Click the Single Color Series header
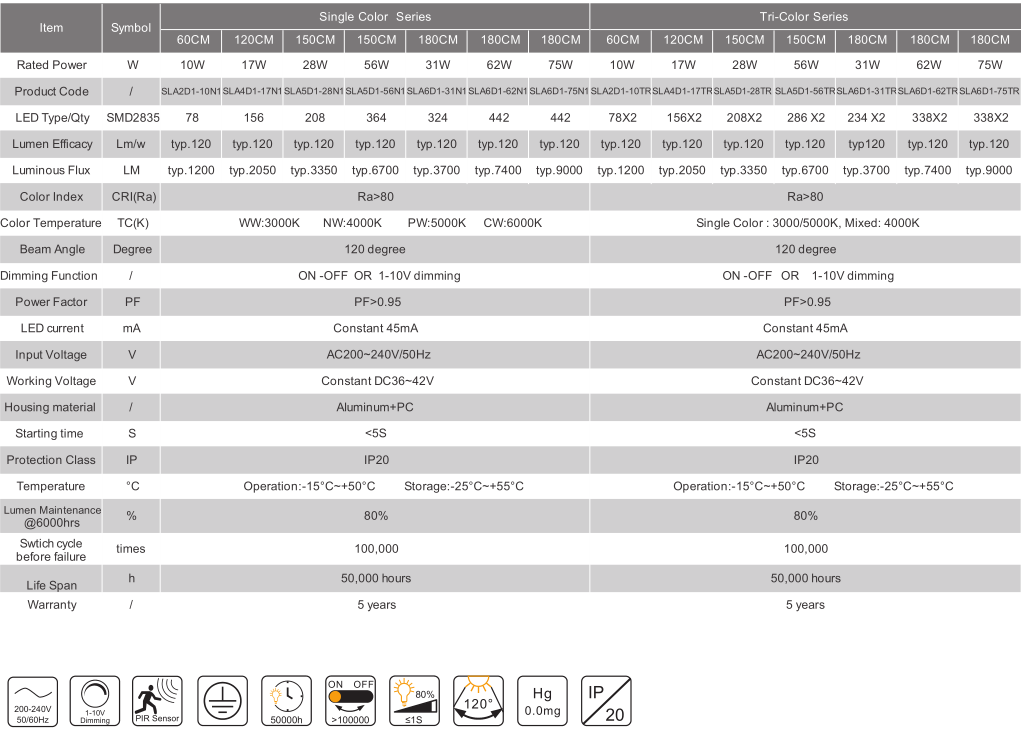Image resolution: width=1021 pixels, height=732 pixels. (375, 17)
